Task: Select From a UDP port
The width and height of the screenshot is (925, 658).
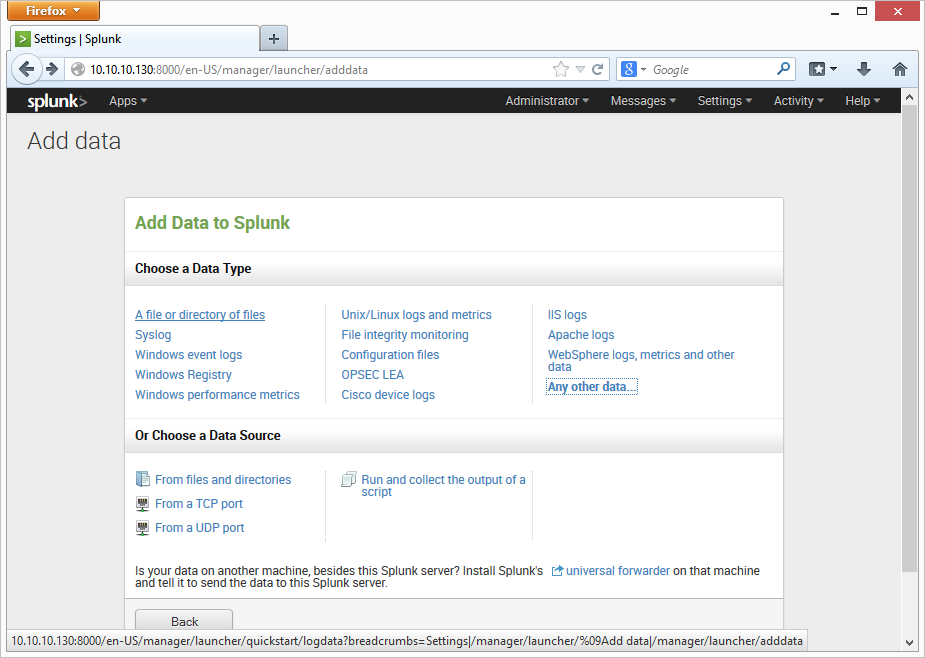Action: (199, 528)
